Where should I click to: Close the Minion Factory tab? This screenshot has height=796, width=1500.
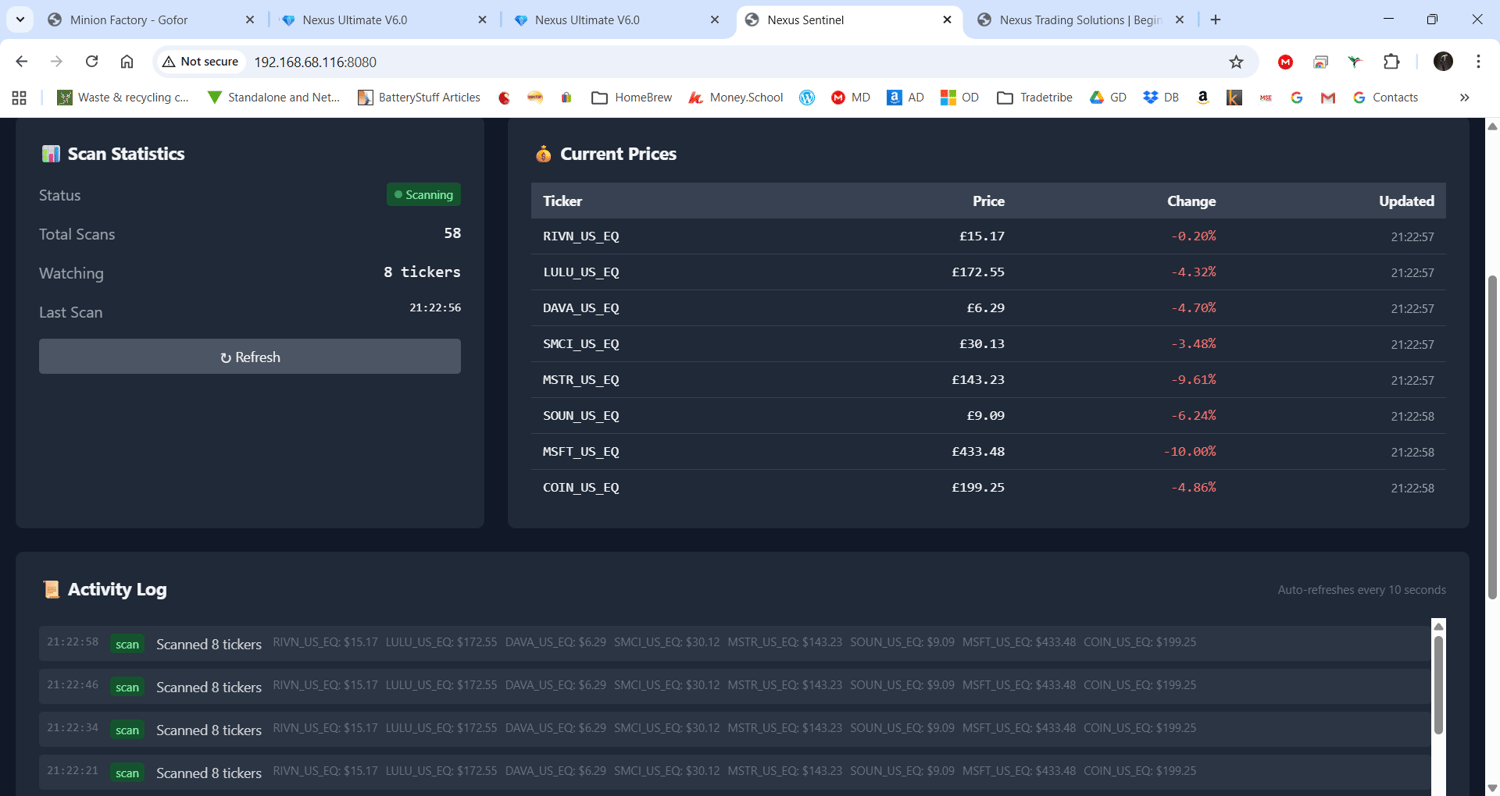click(x=250, y=20)
